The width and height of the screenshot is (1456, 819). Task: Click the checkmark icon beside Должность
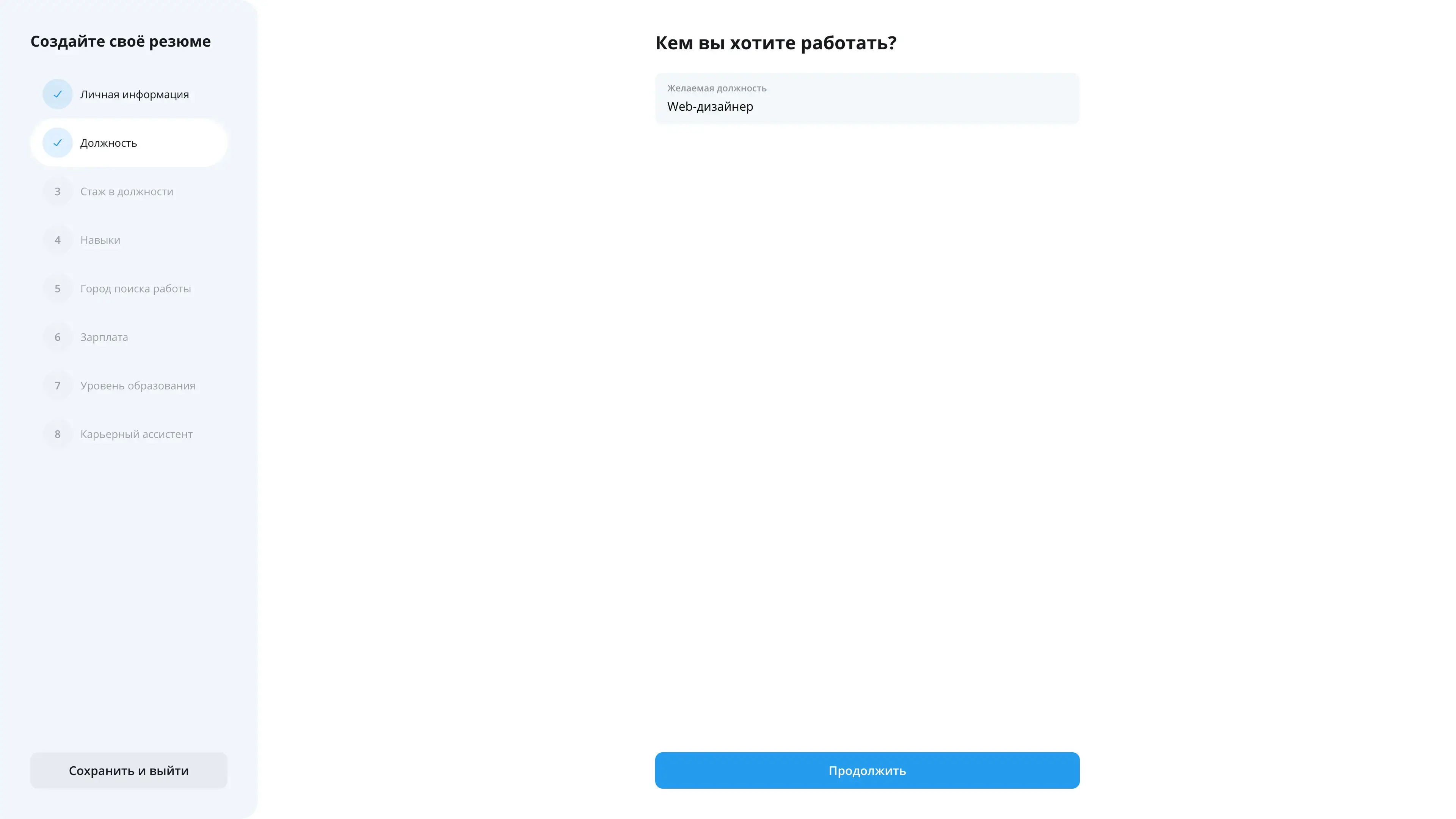coord(57,143)
